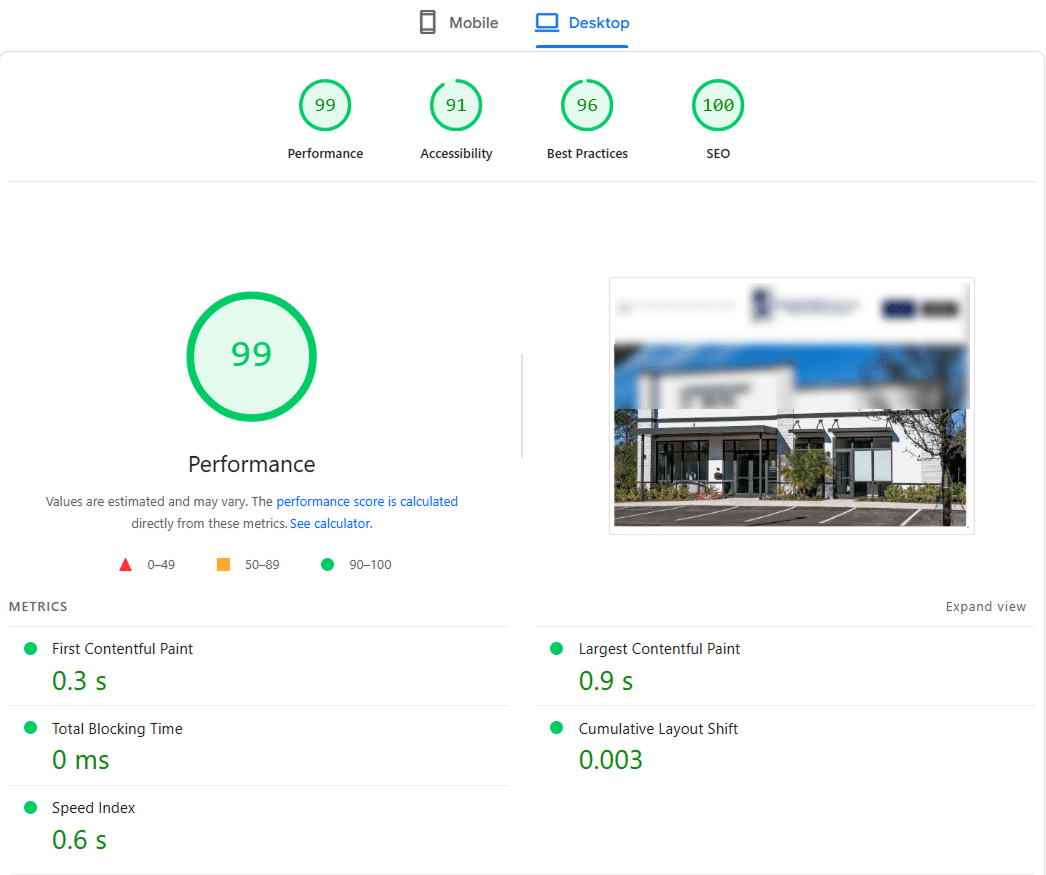Click the orange 50–89 legend square
The height and width of the screenshot is (875, 1046).
pyautogui.click(x=222, y=563)
